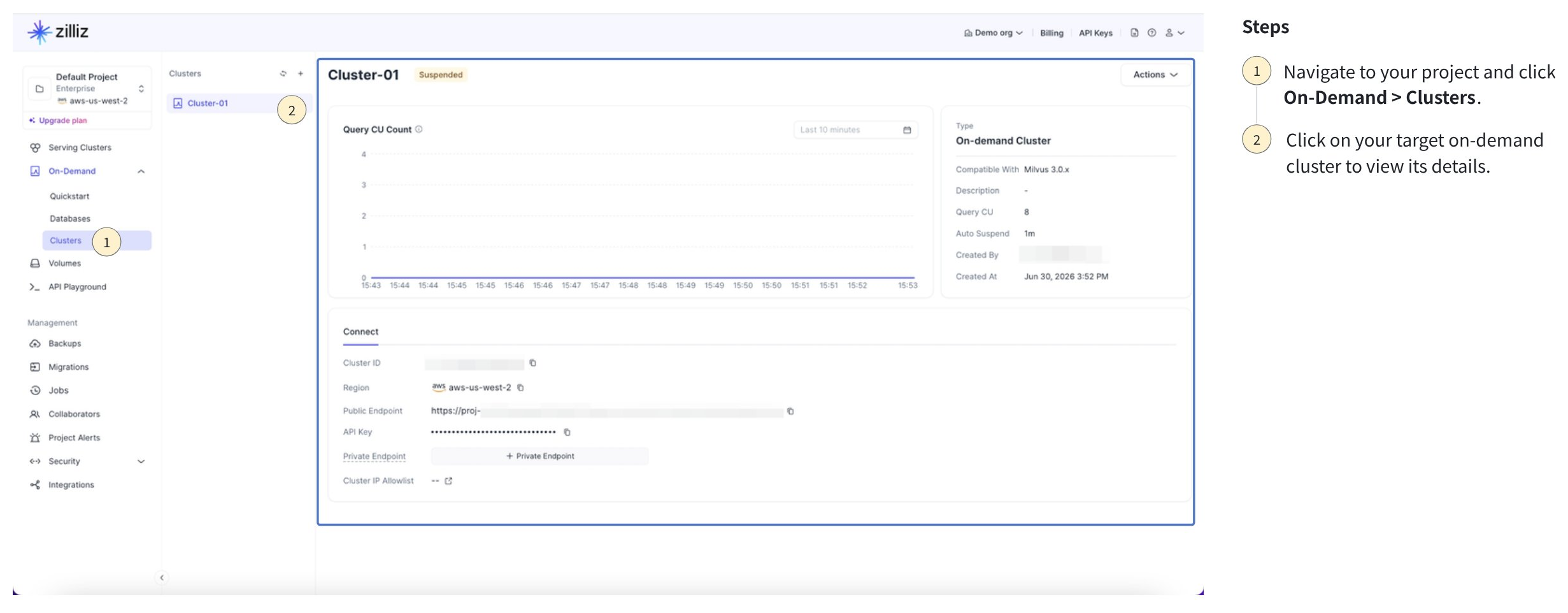Open the Actions dropdown for Cluster-01
This screenshot has width=1568, height=613.
1155,75
